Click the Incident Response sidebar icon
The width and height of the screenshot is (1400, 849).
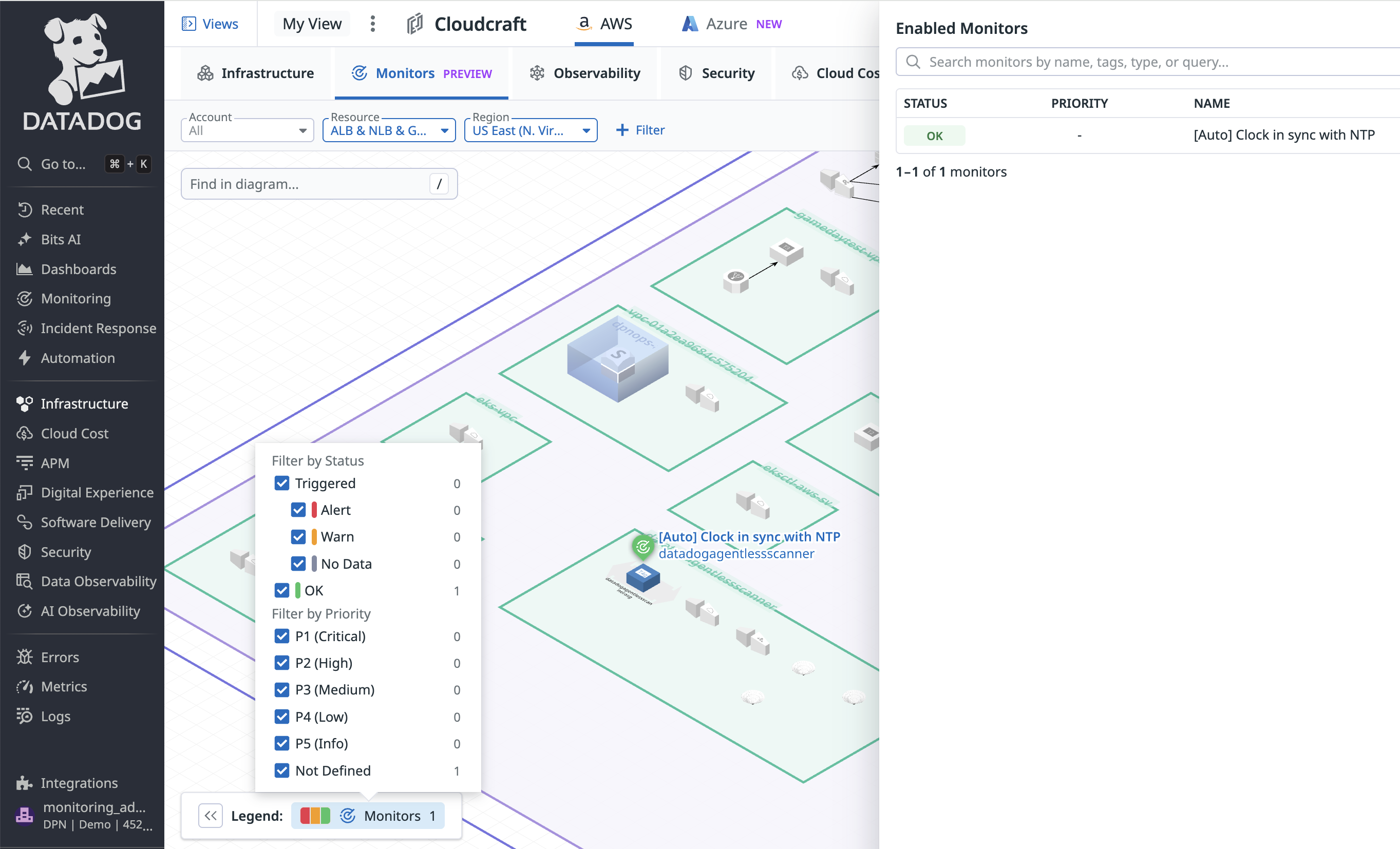click(25, 328)
